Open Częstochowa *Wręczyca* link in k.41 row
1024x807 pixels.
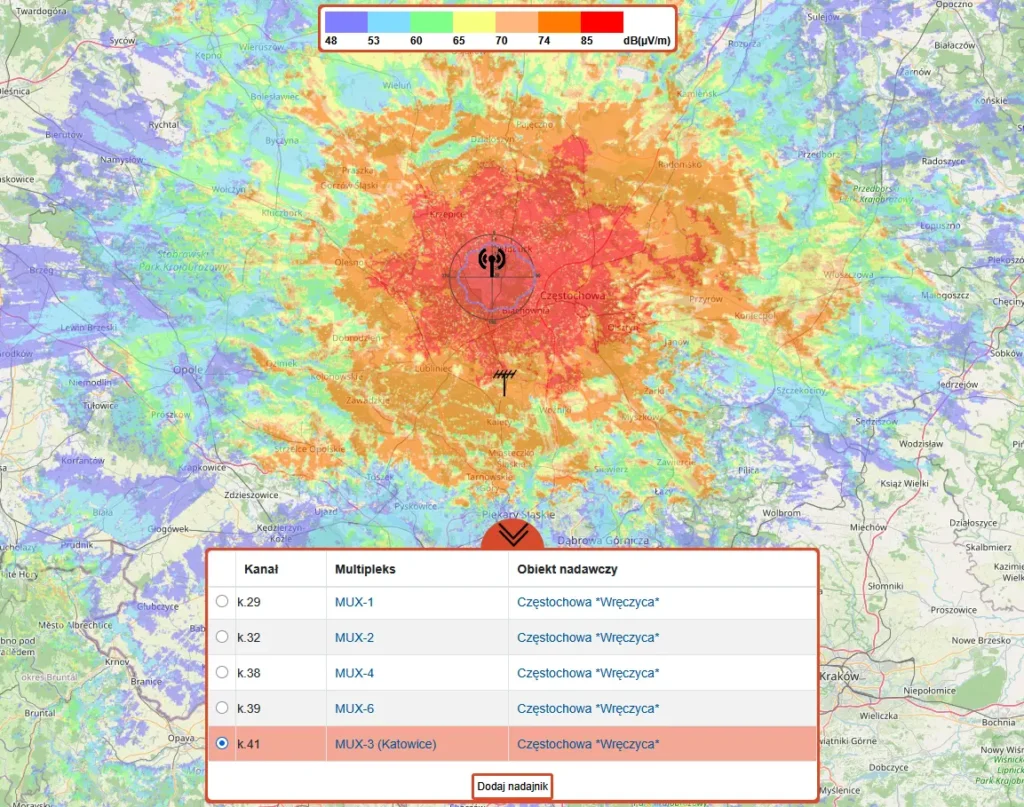[588, 744]
